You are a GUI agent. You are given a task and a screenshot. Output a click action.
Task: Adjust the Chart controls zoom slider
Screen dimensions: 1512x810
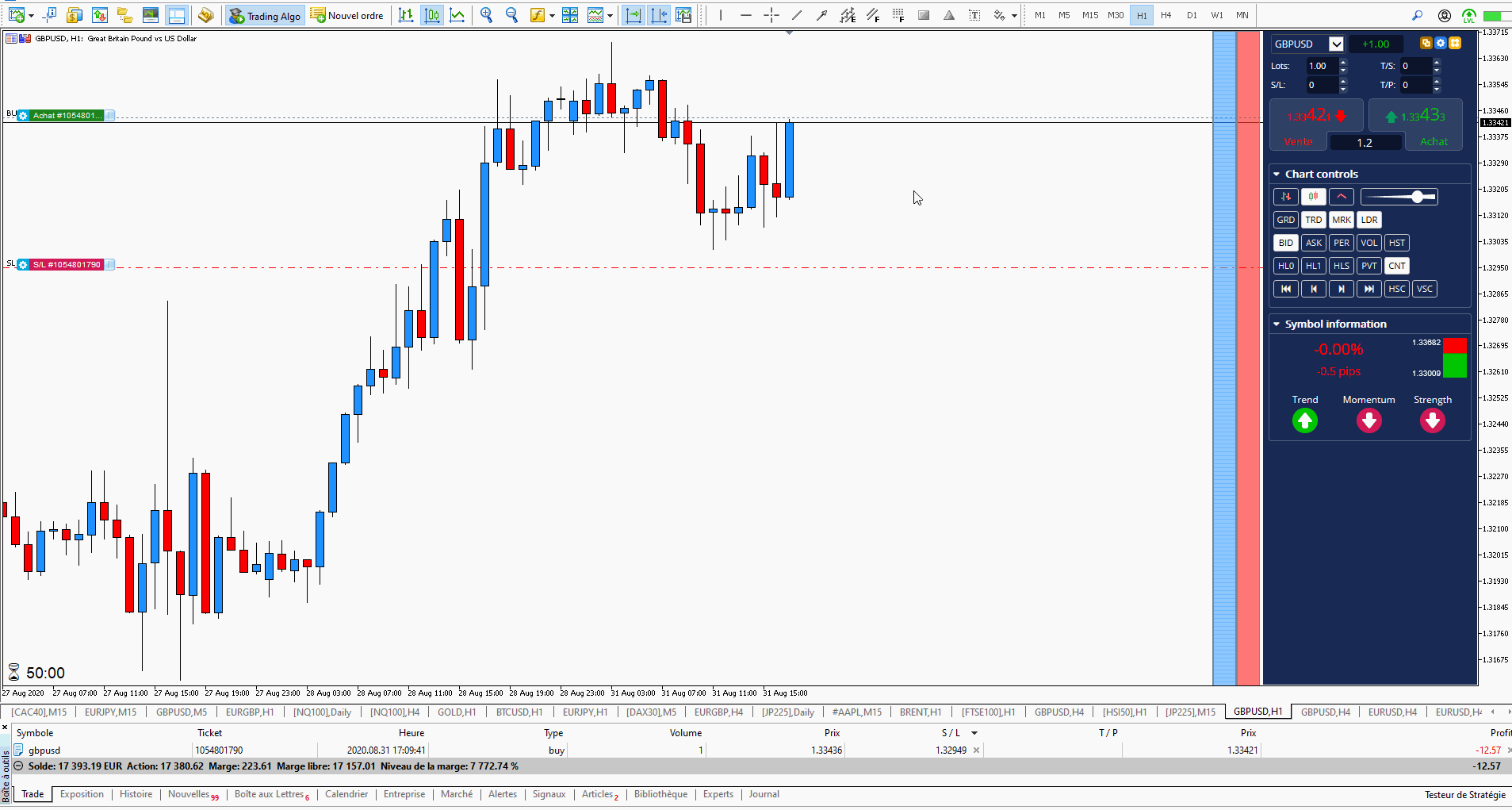(x=1417, y=197)
